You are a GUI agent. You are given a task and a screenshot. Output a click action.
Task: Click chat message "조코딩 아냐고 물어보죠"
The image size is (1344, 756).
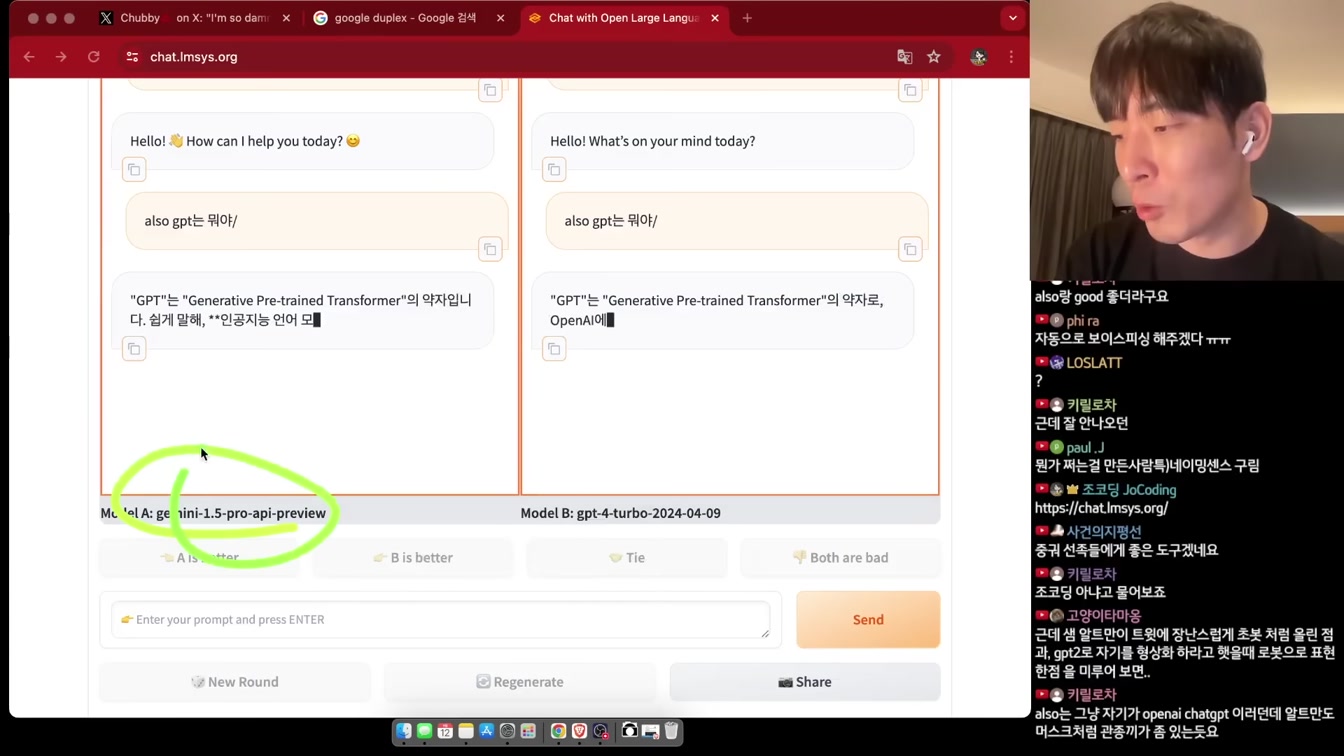(1100, 592)
